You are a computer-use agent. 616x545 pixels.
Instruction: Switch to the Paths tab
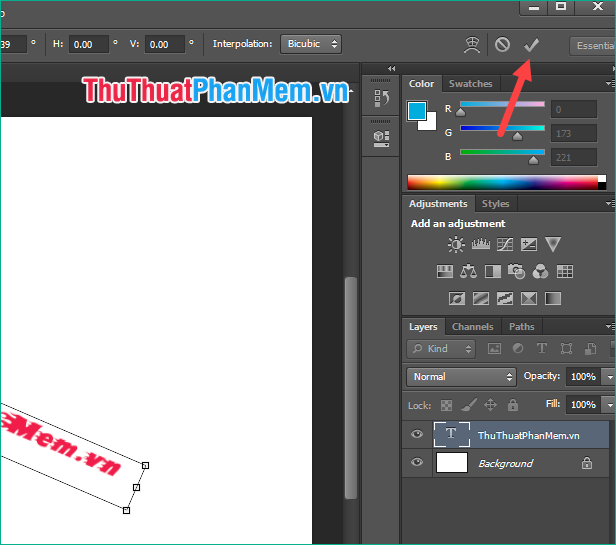tap(522, 327)
